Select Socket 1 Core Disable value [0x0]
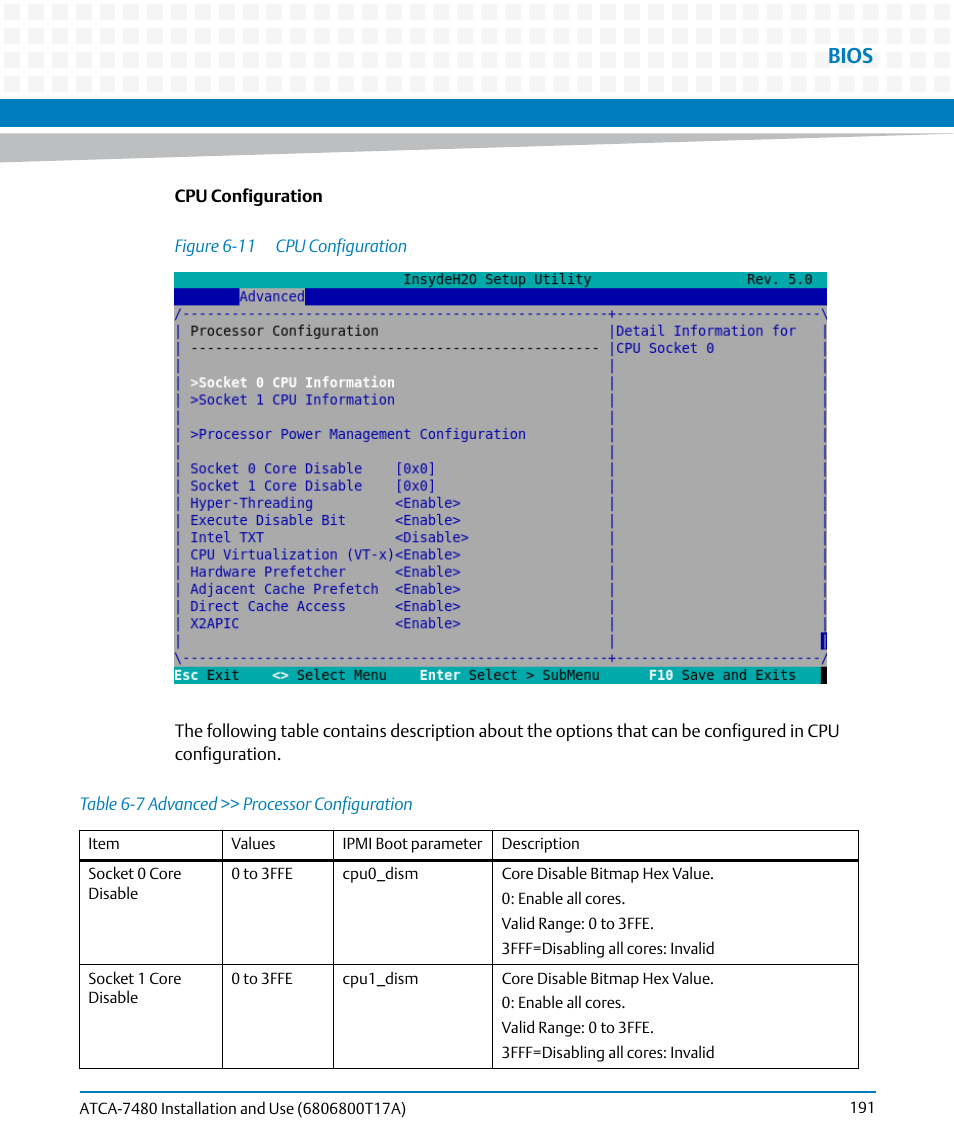Image resolution: width=954 pixels, height=1145 pixels. point(415,486)
